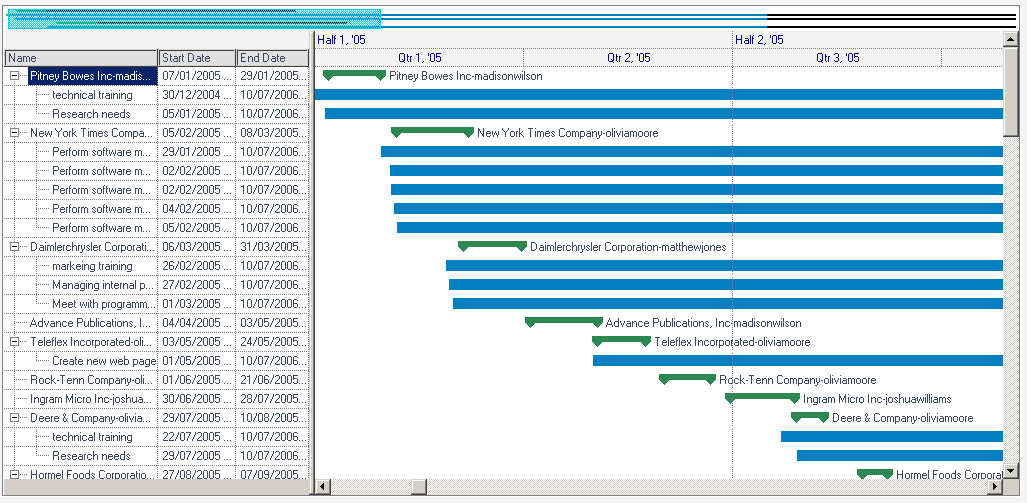Viewport: 1027px width, 503px height.
Task: Select technical training under Pitney Bowes
Action: point(92,95)
